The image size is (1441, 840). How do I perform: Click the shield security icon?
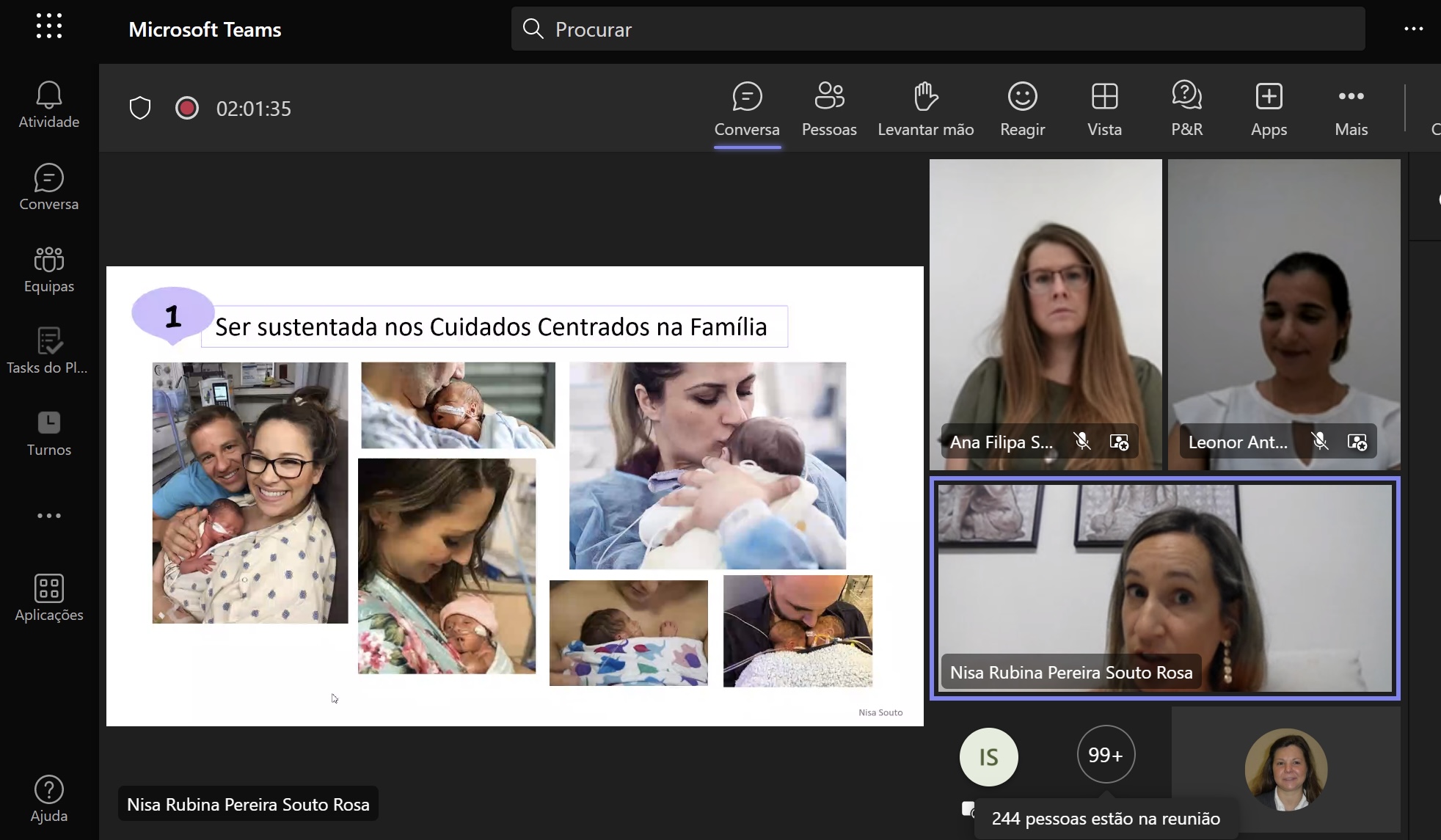(x=140, y=109)
